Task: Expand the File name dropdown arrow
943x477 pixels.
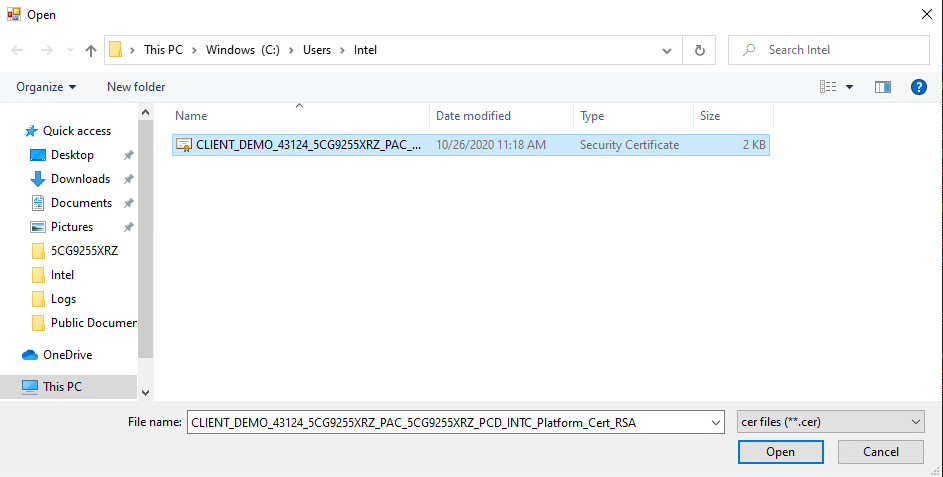Action: pyautogui.click(x=716, y=423)
